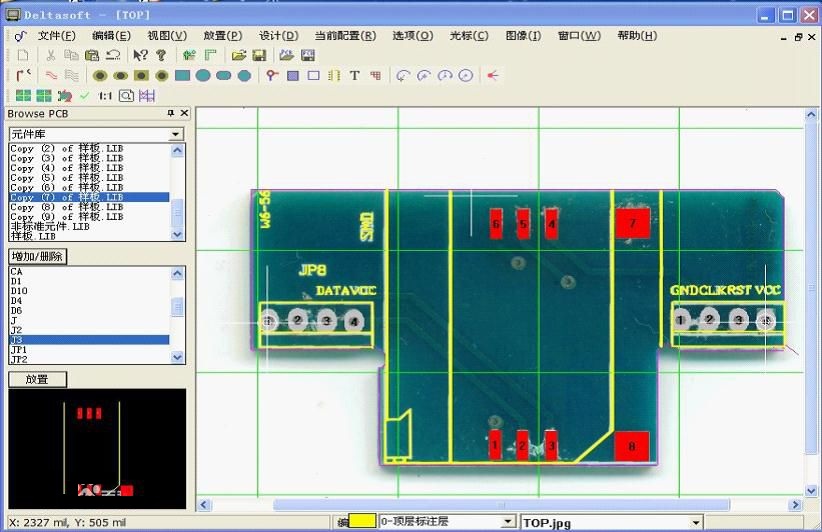Open the 图像(I) menu
The image size is (822, 532).
(523, 36)
